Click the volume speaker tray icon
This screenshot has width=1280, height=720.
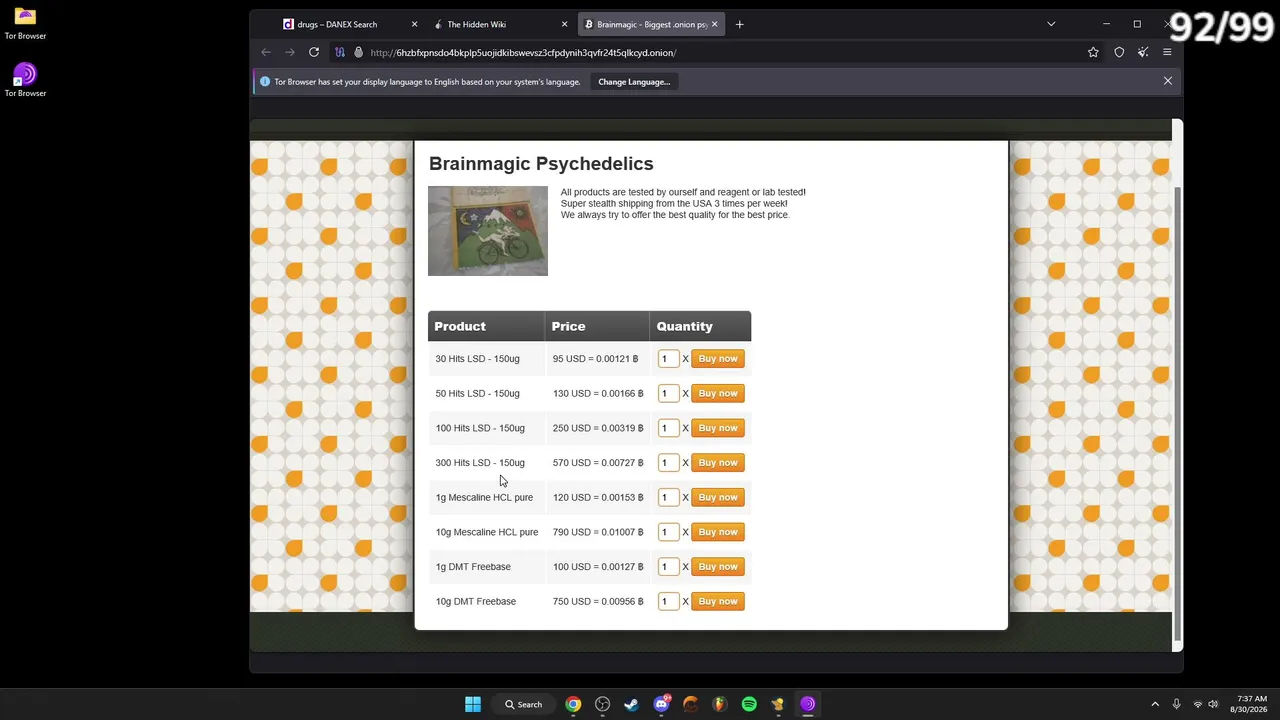click(1214, 704)
